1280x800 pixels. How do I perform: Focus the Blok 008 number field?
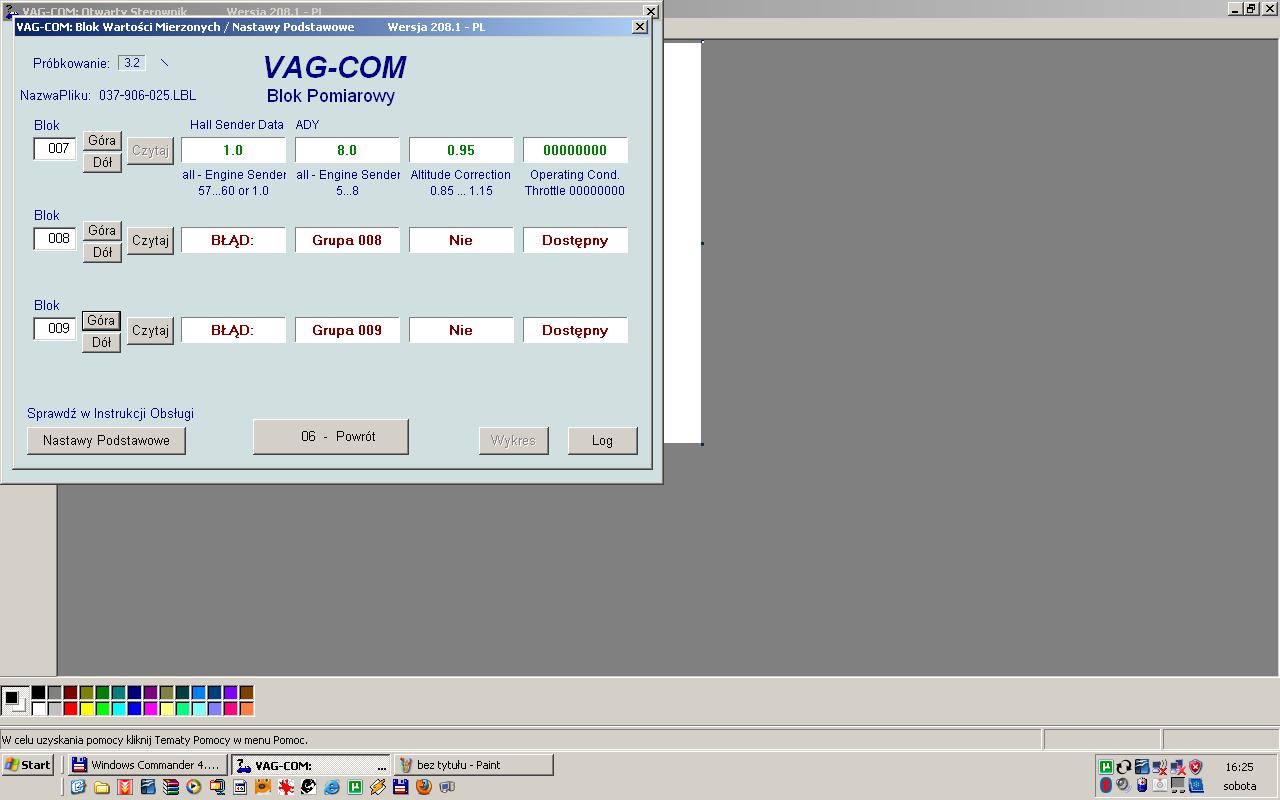55,239
